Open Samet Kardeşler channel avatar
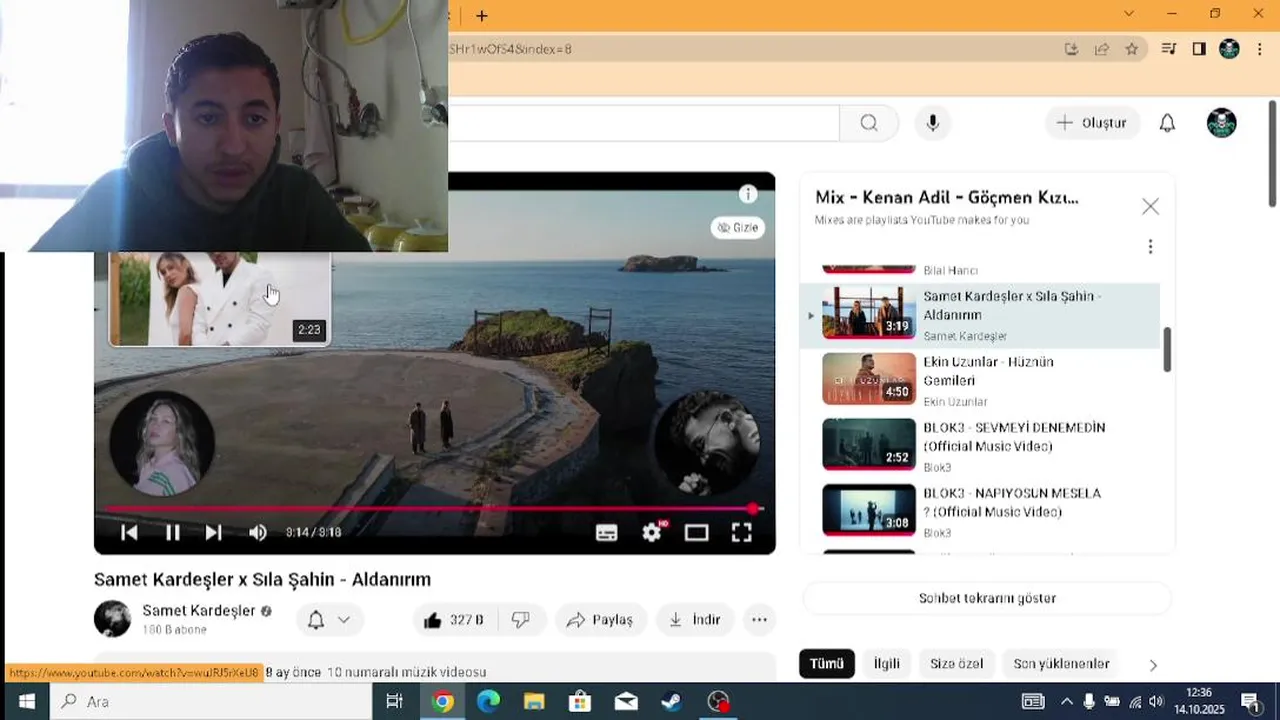Screen dimensions: 1280x720 point(112,619)
